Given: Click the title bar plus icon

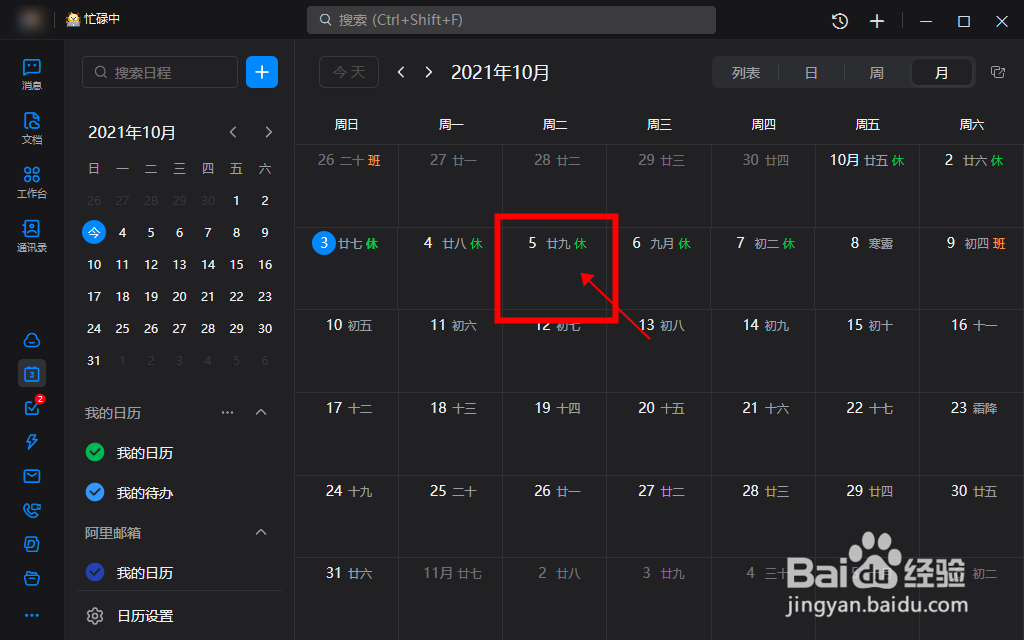Looking at the screenshot, I should click(877, 21).
